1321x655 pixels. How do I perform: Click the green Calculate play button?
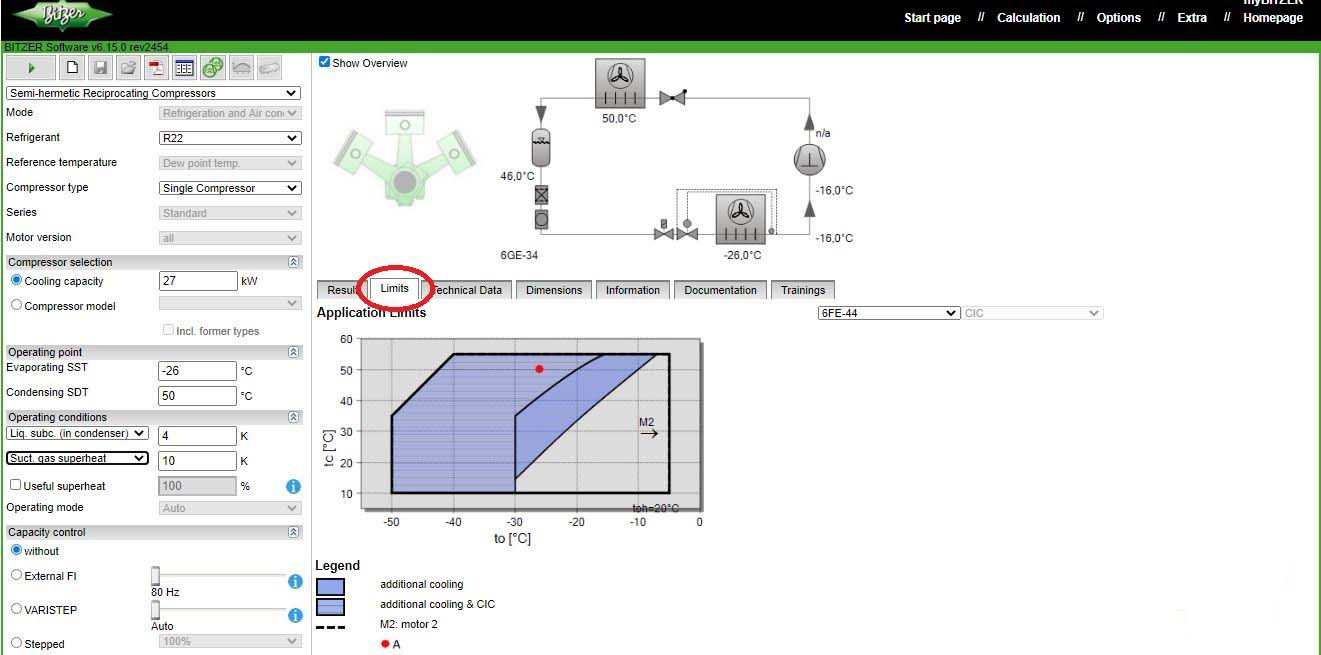pyautogui.click(x=31, y=68)
